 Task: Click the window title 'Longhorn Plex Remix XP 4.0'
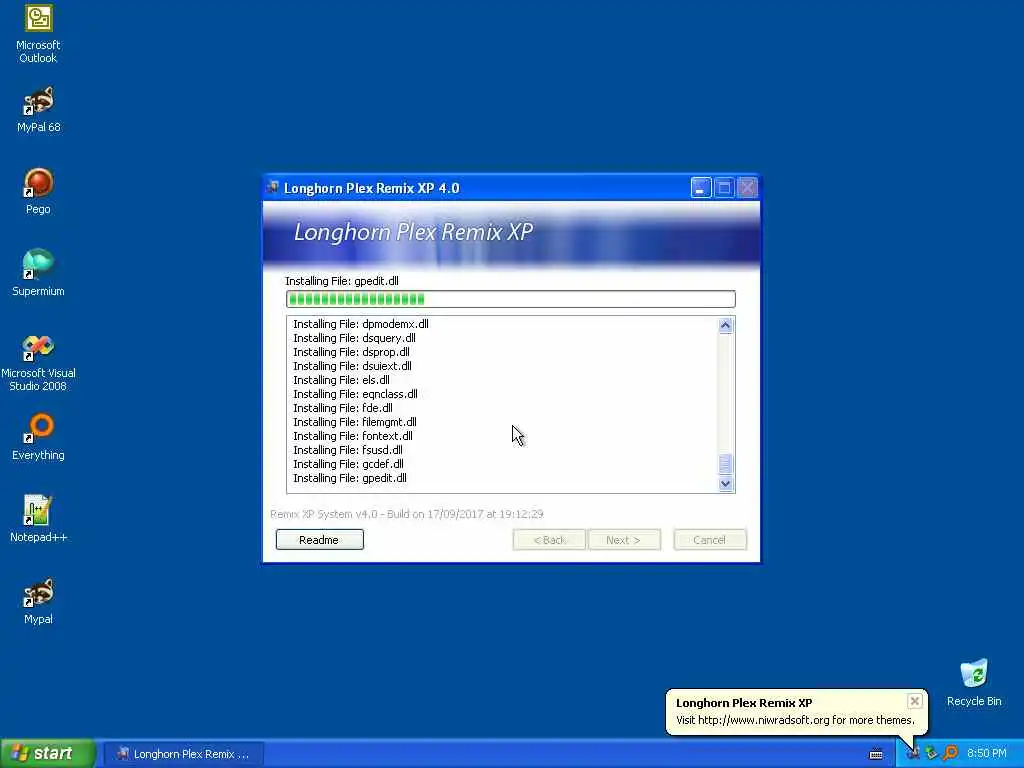click(372, 188)
